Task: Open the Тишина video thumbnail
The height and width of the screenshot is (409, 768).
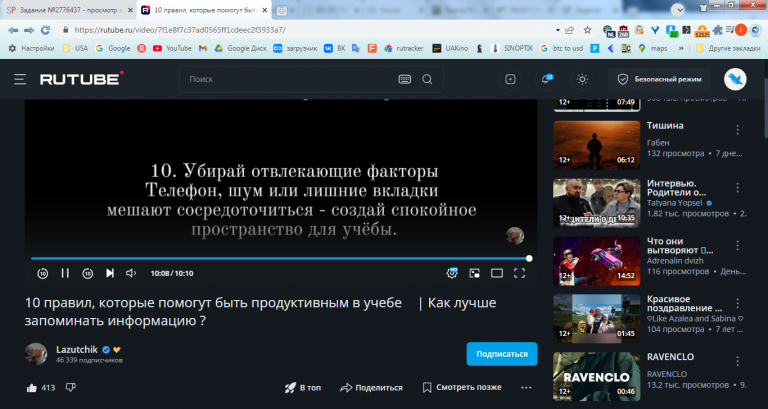Action: [x=597, y=145]
